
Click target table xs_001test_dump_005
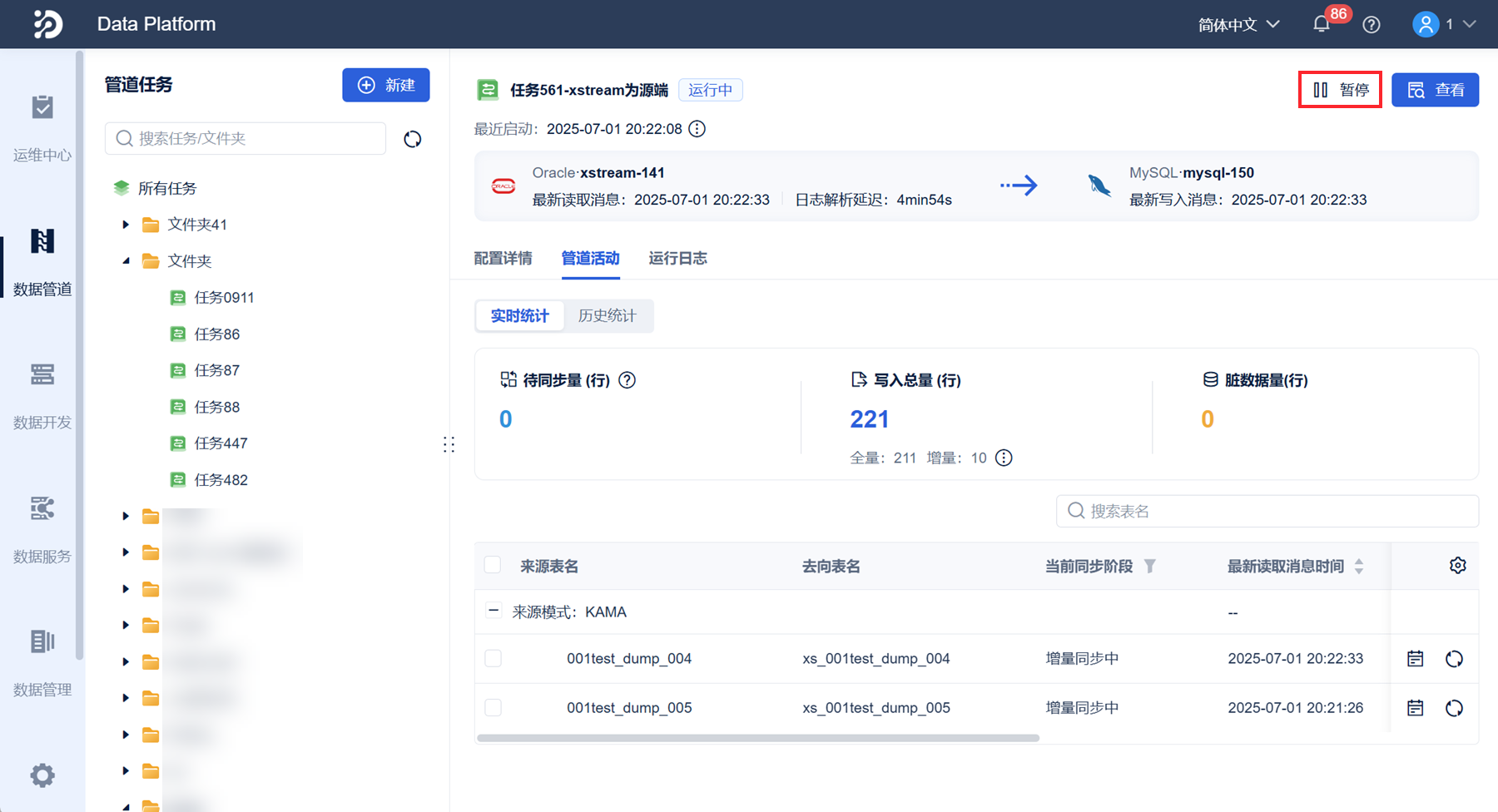[x=876, y=708]
